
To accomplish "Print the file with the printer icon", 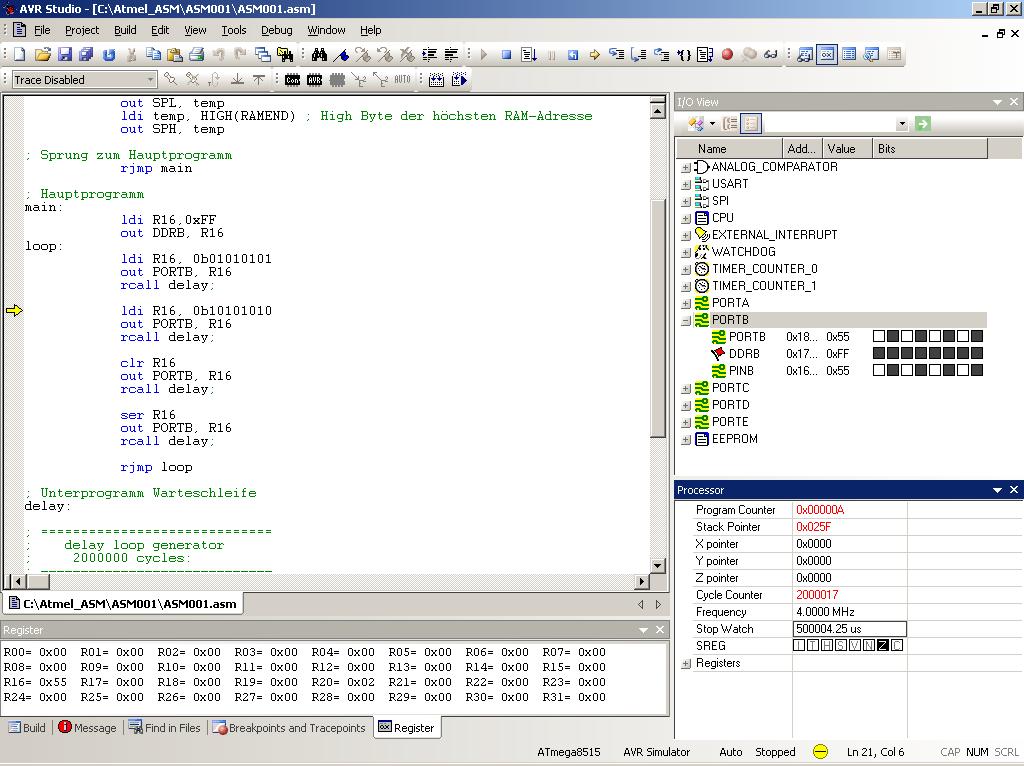I will [197, 54].
